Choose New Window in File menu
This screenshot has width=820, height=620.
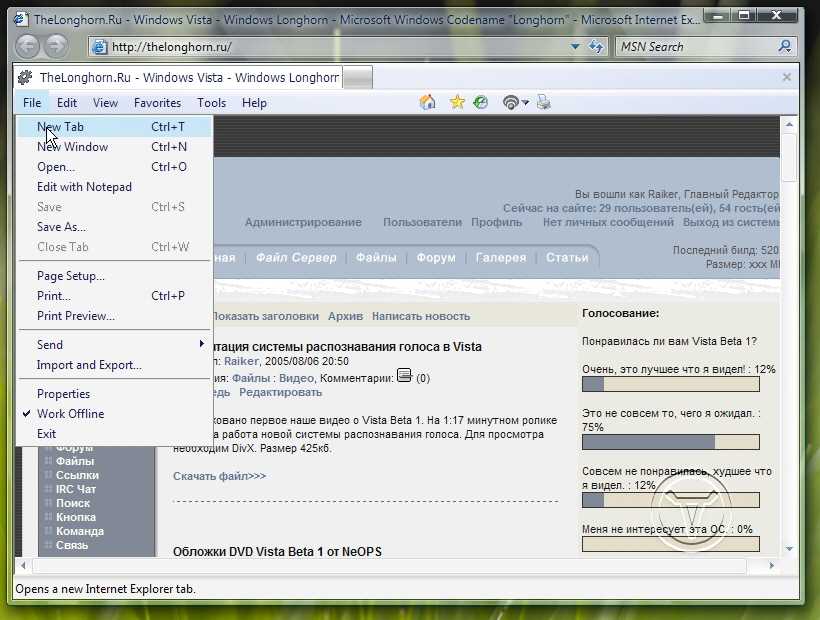(x=115, y=147)
